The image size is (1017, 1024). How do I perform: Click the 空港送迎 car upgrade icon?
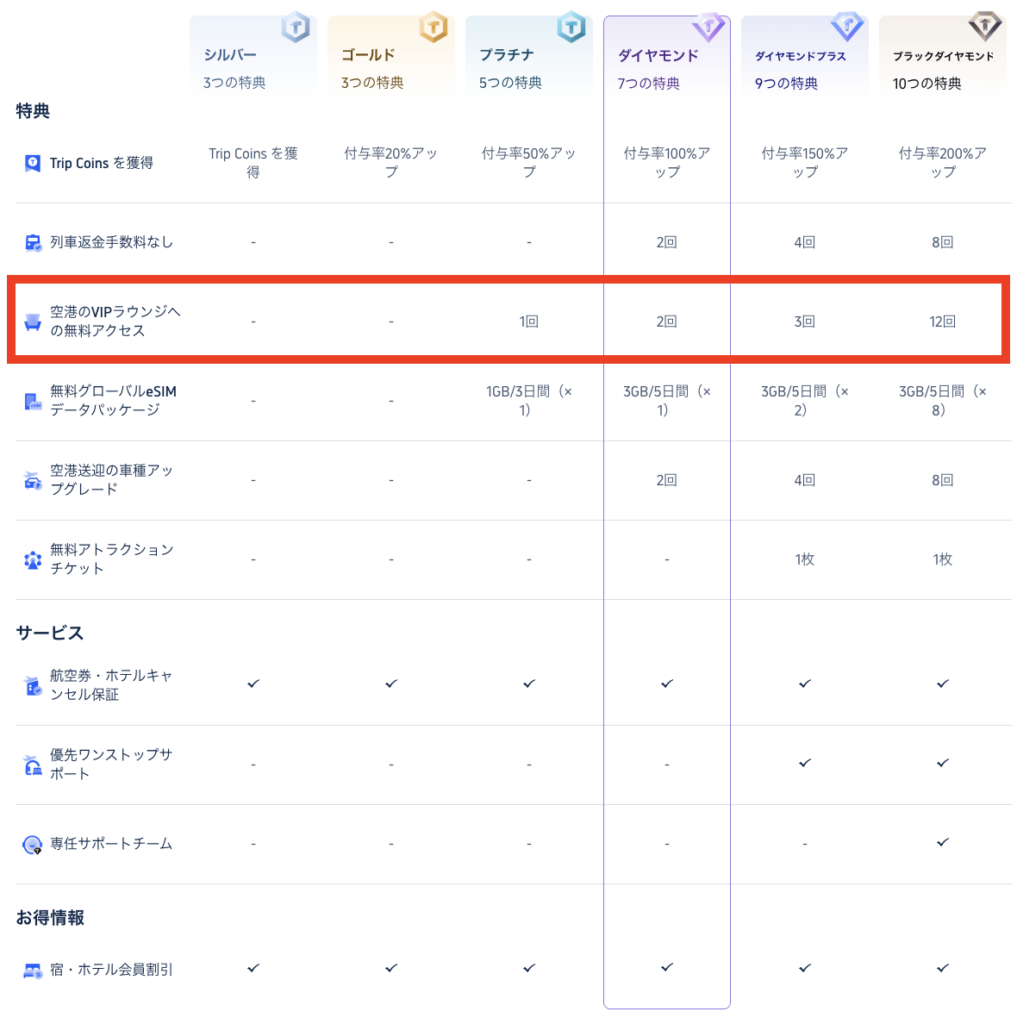click(x=32, y=480)
